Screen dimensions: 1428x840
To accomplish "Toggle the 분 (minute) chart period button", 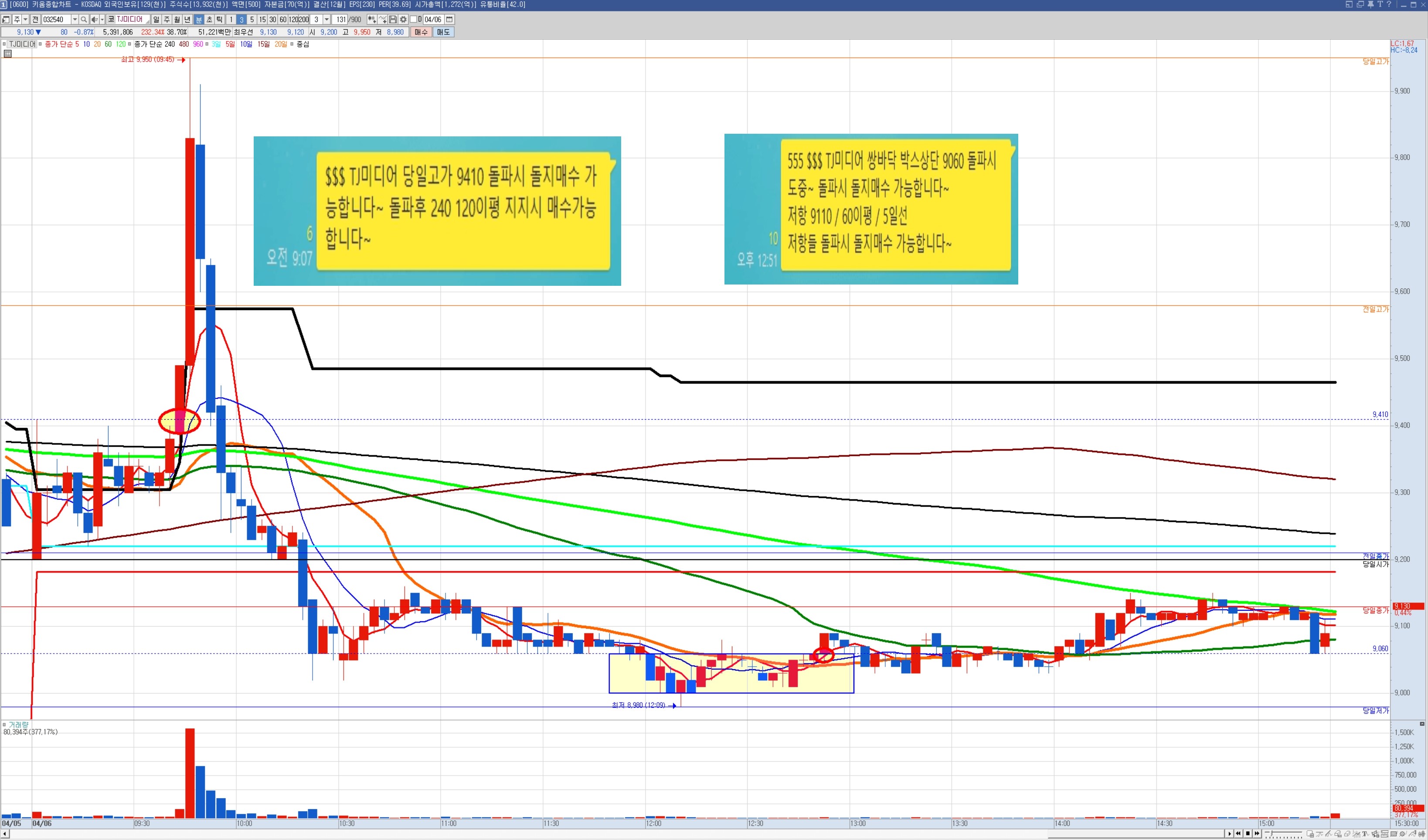I will pos(198,19).
